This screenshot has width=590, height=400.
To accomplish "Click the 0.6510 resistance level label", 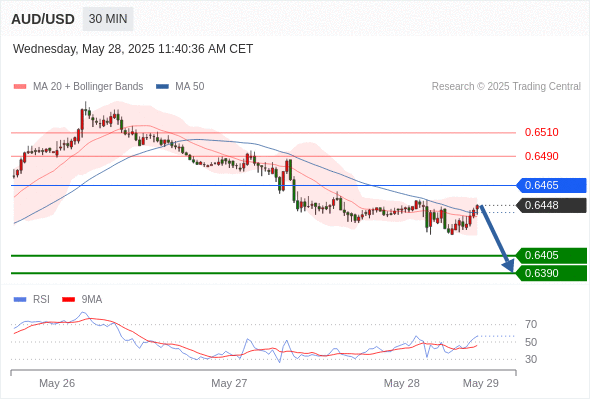I will point(541,132).
